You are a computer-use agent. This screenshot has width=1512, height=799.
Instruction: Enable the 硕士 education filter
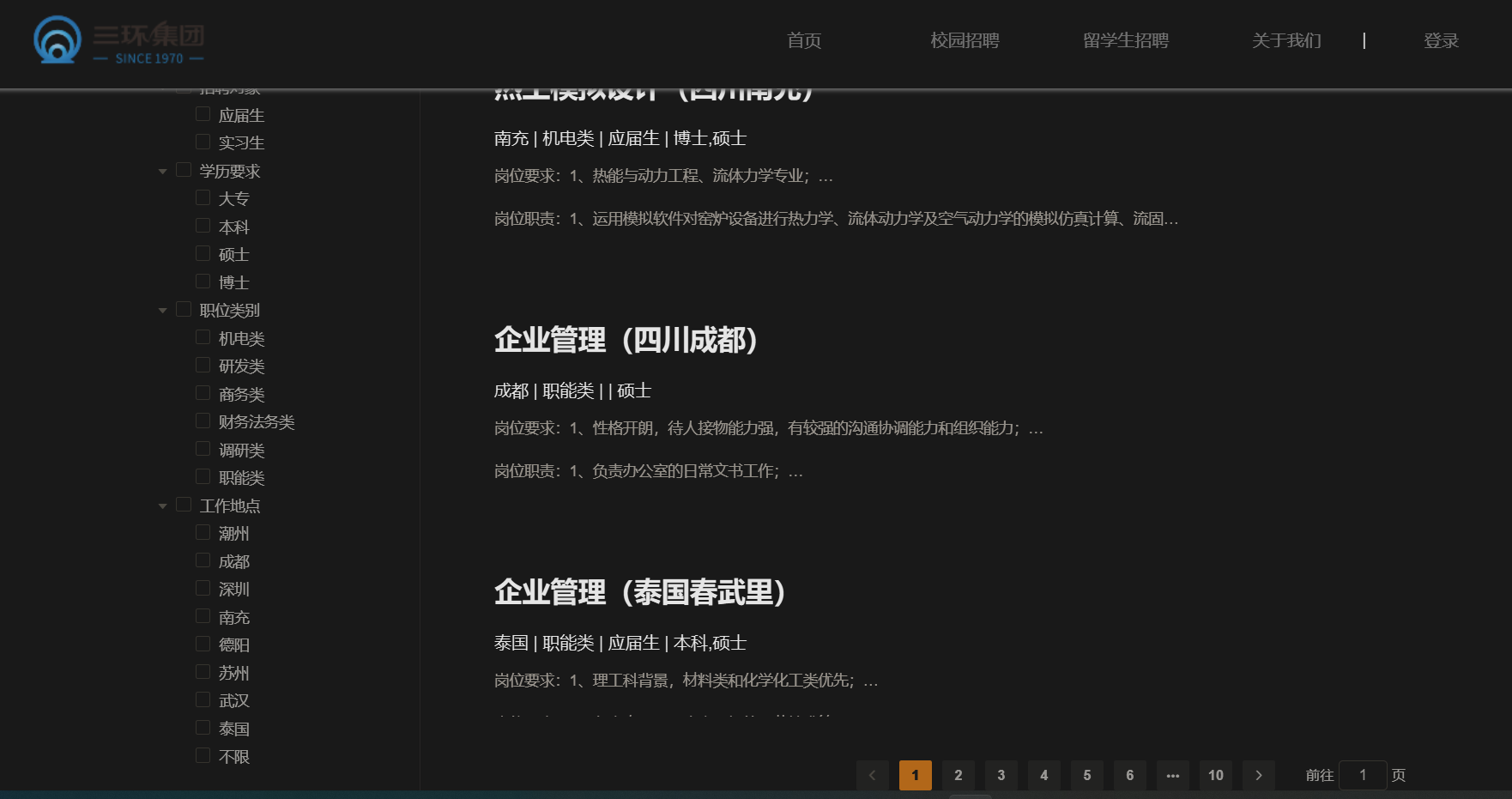[203, 253]
